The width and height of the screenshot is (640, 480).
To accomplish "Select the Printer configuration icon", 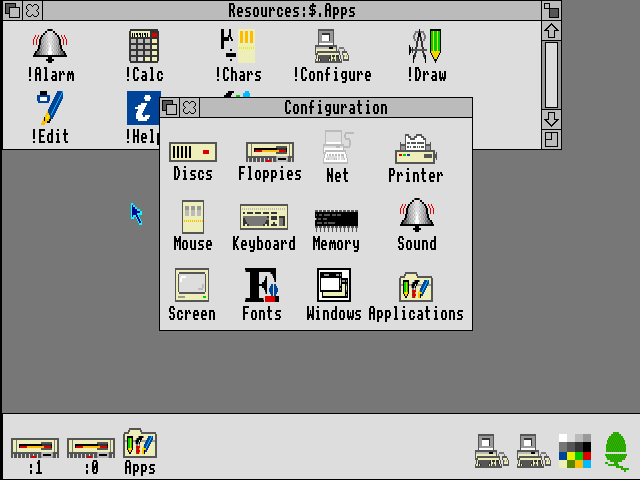I will (415, 153).
